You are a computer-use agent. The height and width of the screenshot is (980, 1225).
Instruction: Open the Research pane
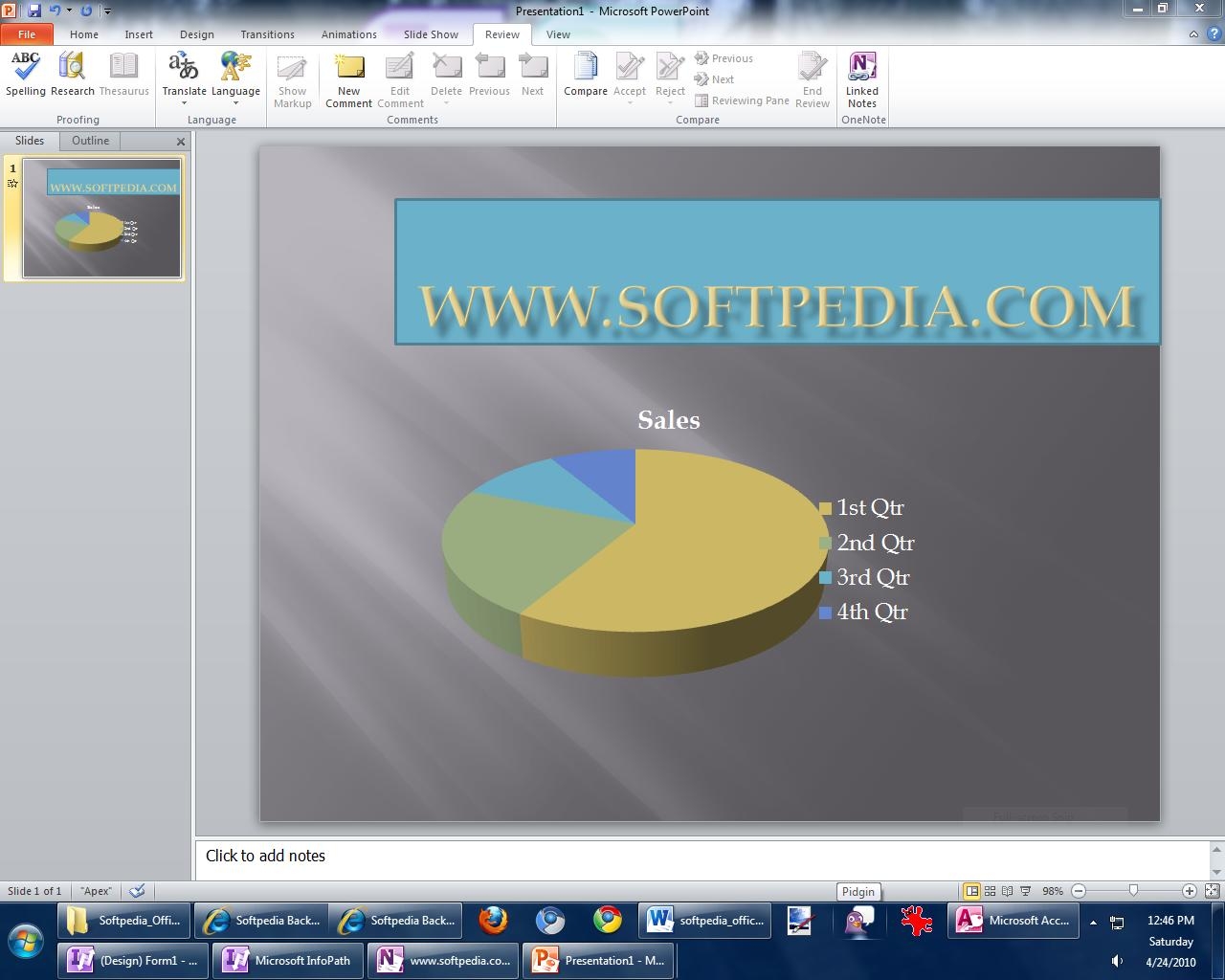click(73, 74)
